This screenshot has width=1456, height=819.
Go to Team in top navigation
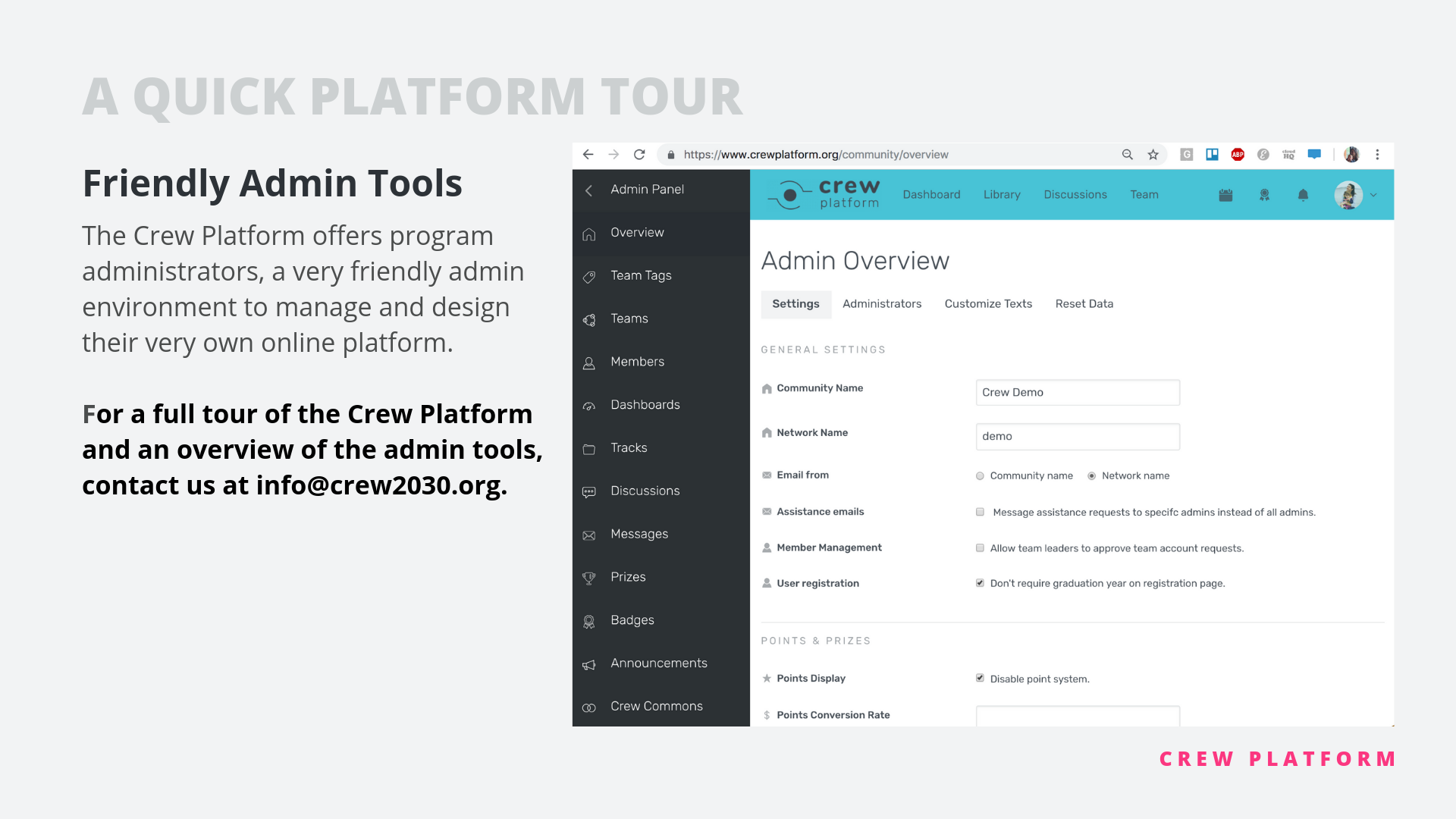(1144, 195)
